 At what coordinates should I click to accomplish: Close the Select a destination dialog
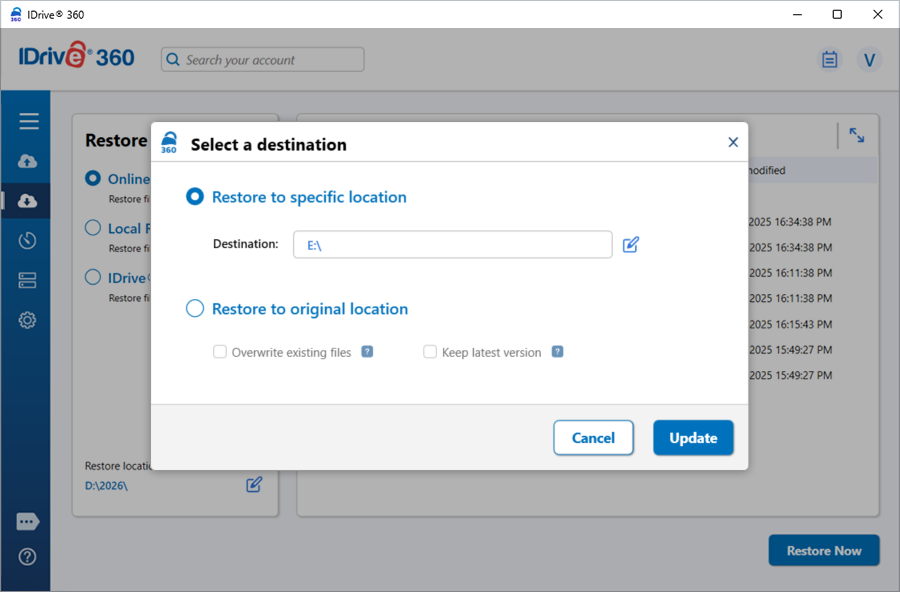click(733, 143)
